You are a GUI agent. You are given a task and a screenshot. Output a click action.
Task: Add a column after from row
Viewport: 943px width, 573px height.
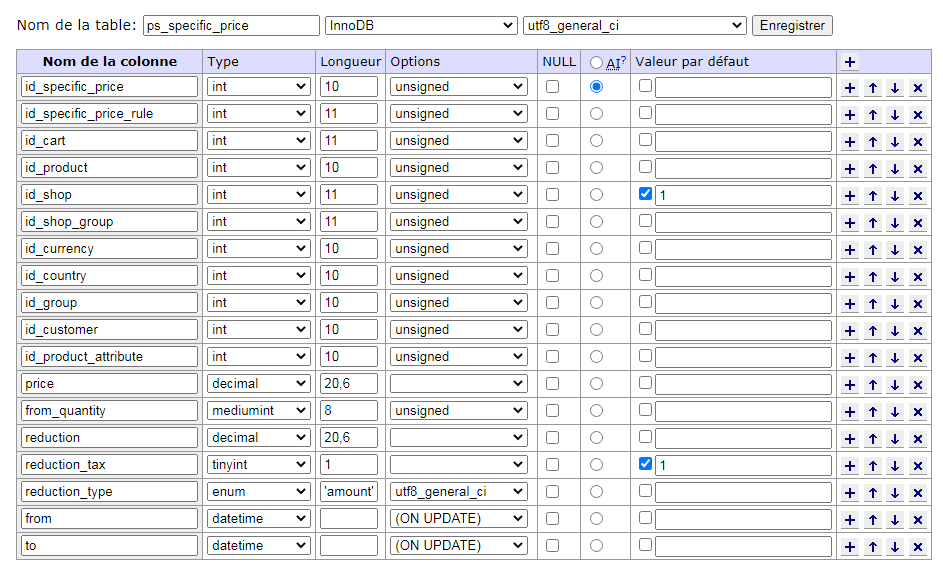[849, 521]
